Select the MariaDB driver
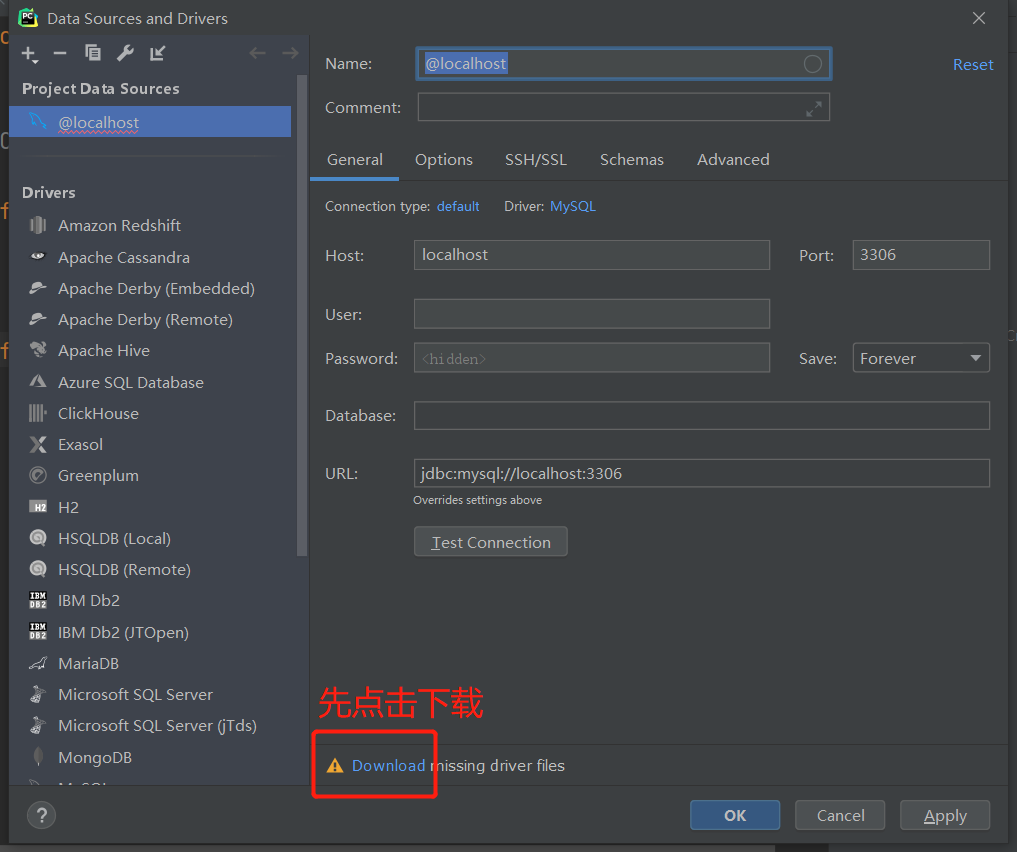 click(x=88, y=663)
